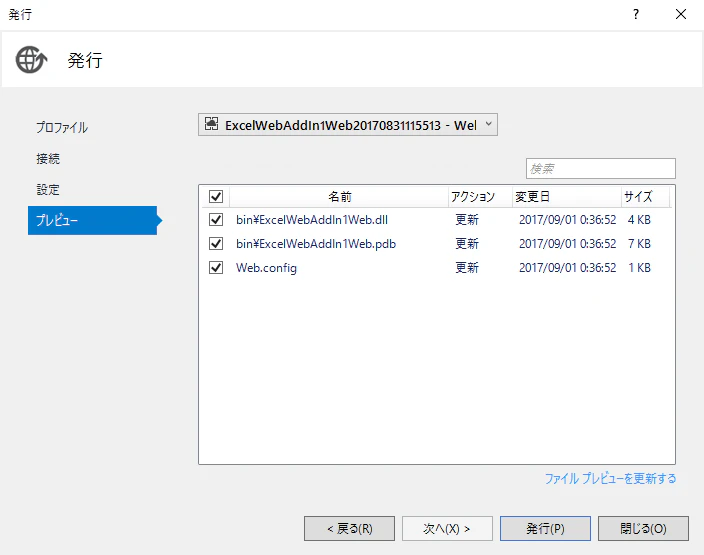Switch to 設定 tab
The height and width of the screenshot is (555, 704).
pyautogui.click(x=48, y=189)
